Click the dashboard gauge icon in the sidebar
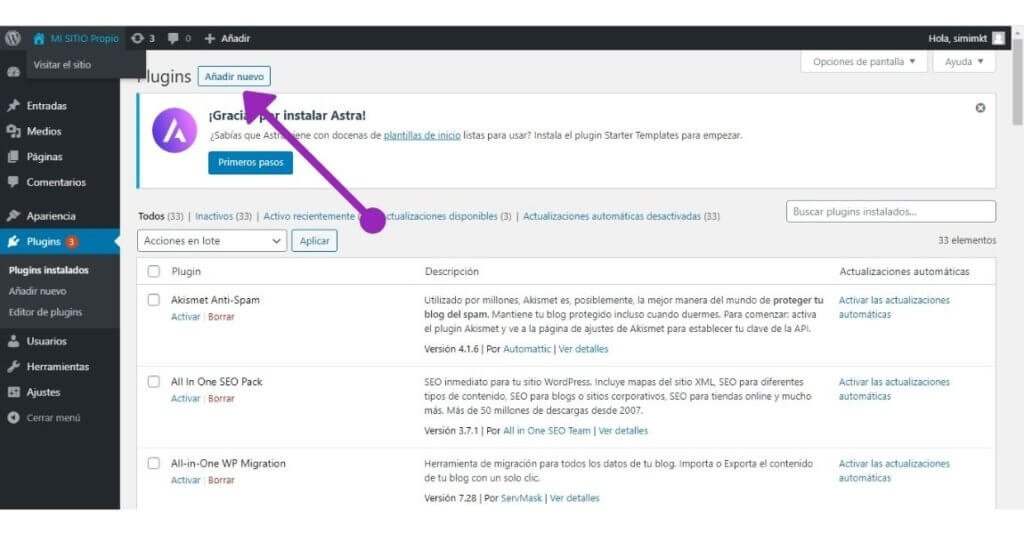Image resolution: width=1024 pixels, height=534 pixels. 14,71
